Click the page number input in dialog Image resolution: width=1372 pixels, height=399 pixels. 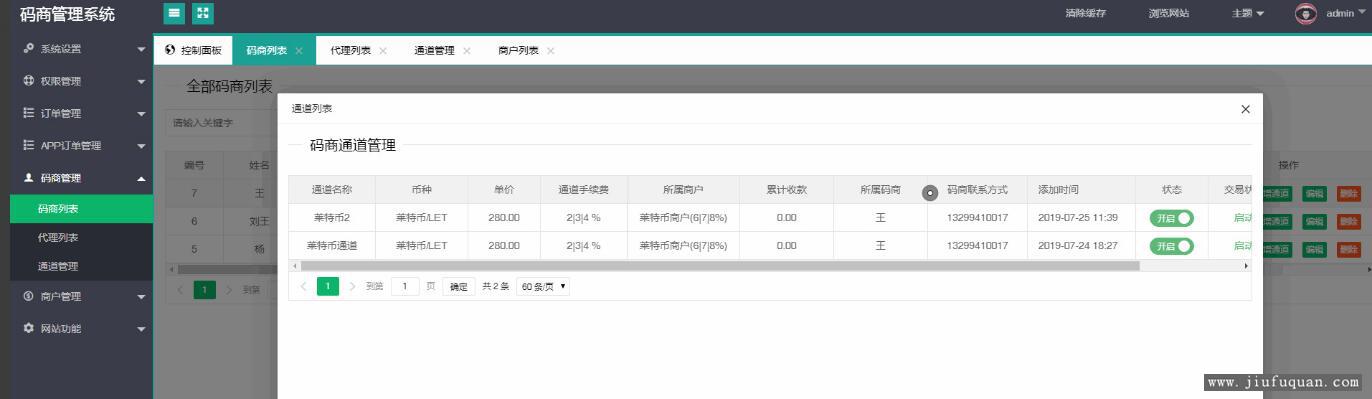[x=405, y=286]
